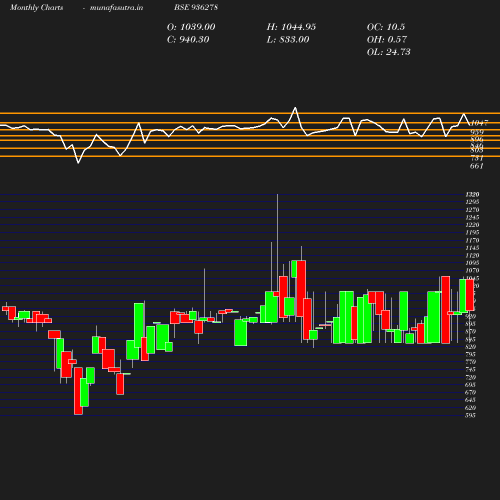This screenshot has width=500, height=500.
Task: Click the 670 price axis label
Action: (x=470, y=393)
